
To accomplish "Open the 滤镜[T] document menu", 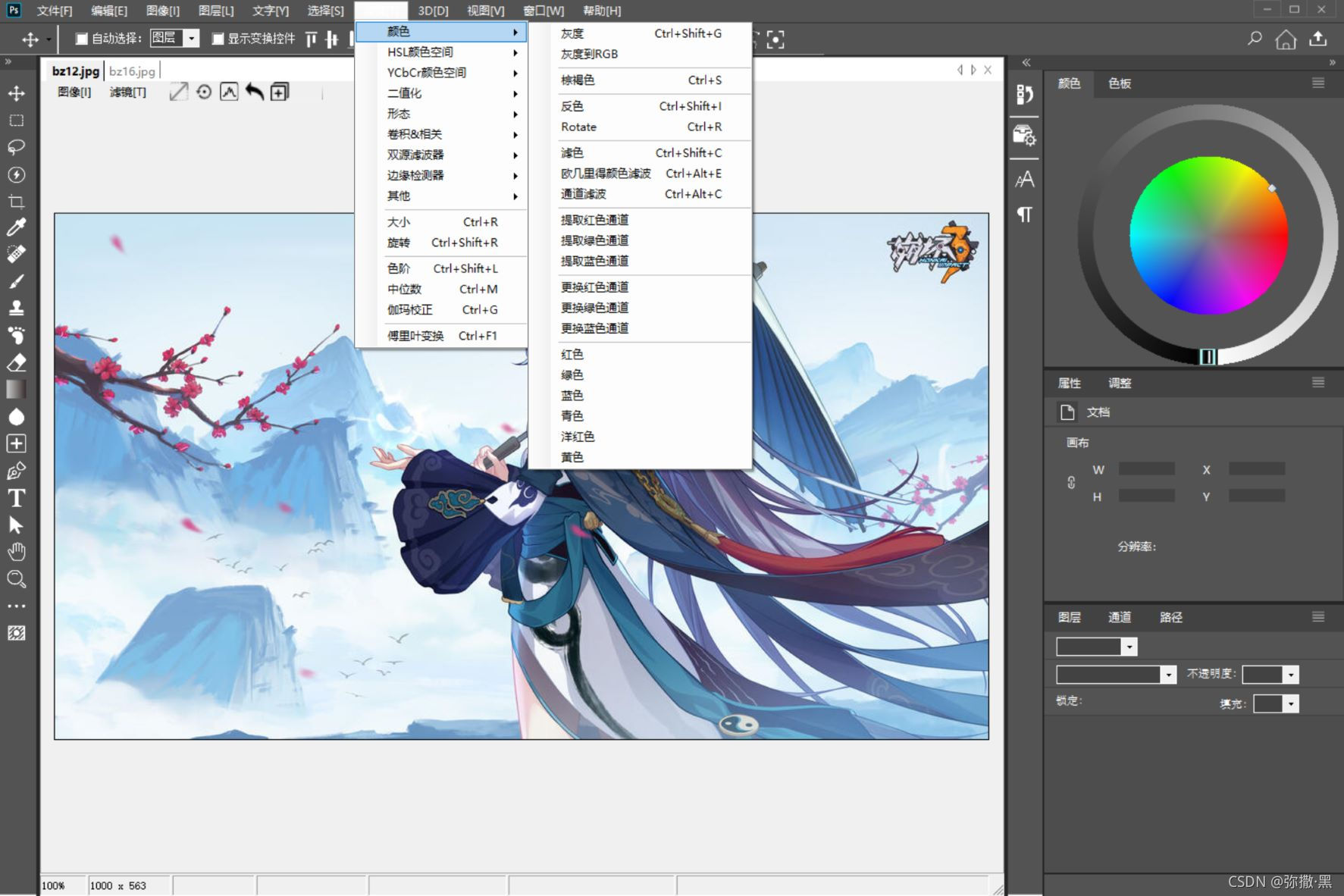I will click(x=127, y=92).
